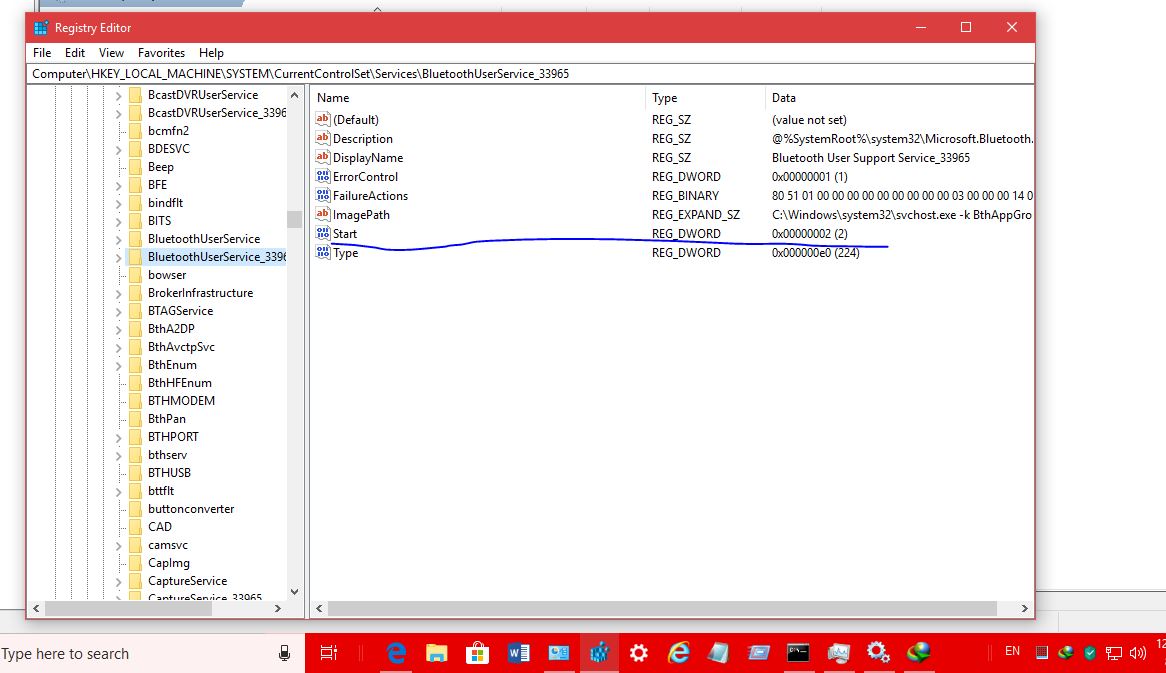
Task: Open Microsoft Store from the taskbar
Action: tap(477, 653)
